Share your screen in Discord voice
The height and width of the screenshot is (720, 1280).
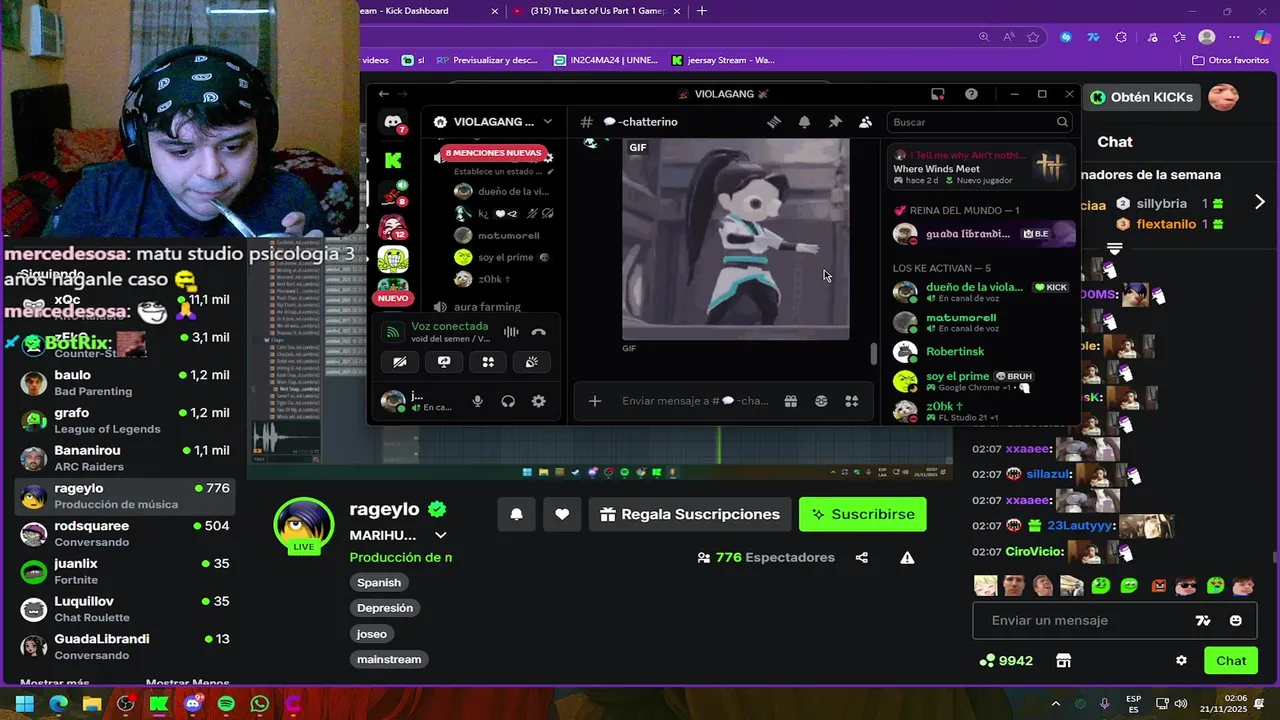[444, 362]
